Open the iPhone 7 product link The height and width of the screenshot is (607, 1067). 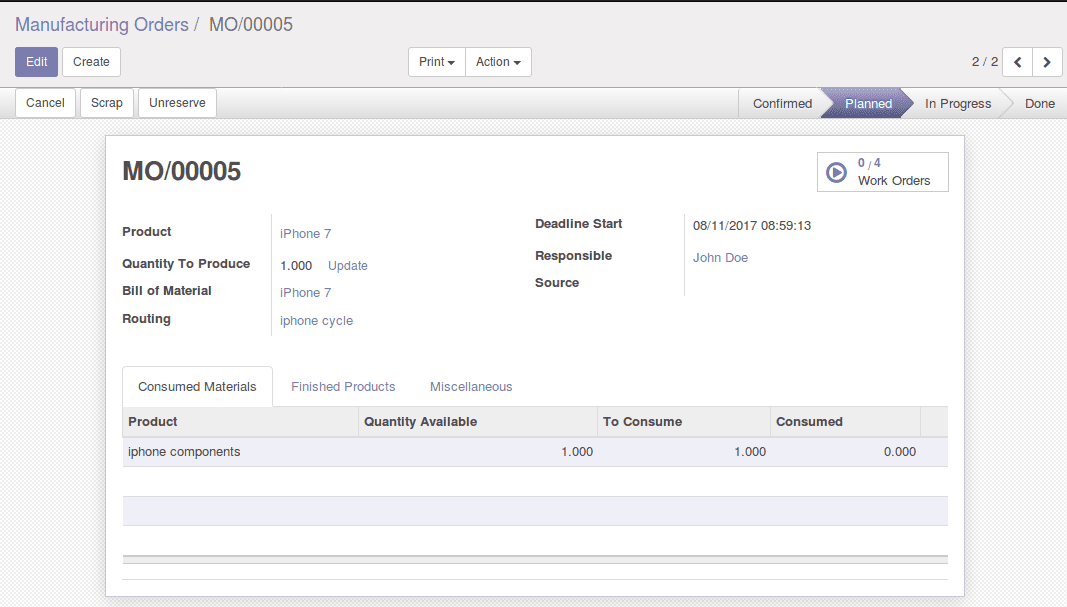coord(306,233)
